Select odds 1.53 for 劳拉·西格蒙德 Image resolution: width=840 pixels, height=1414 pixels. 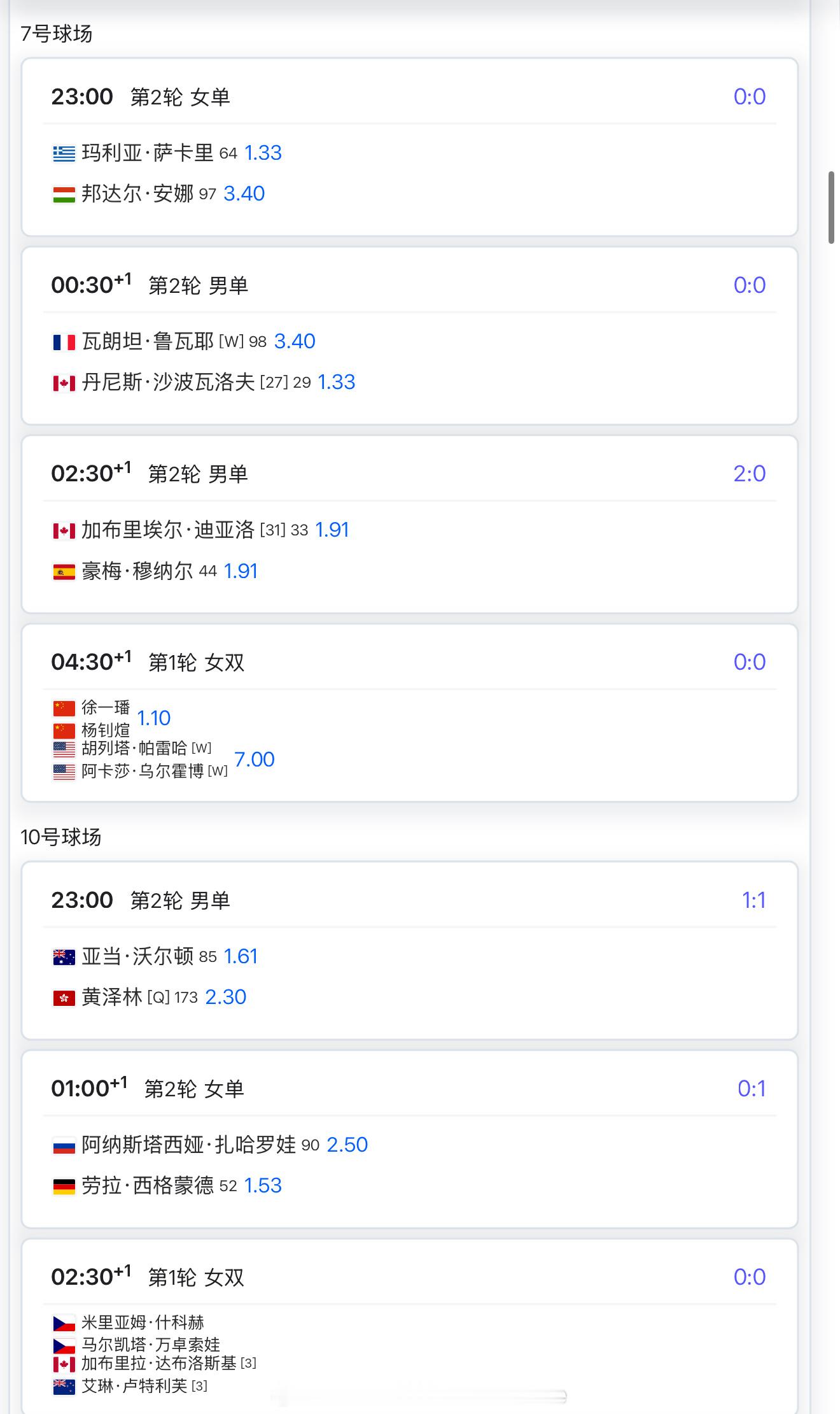pyautogui.click(x=263, y=1185)
